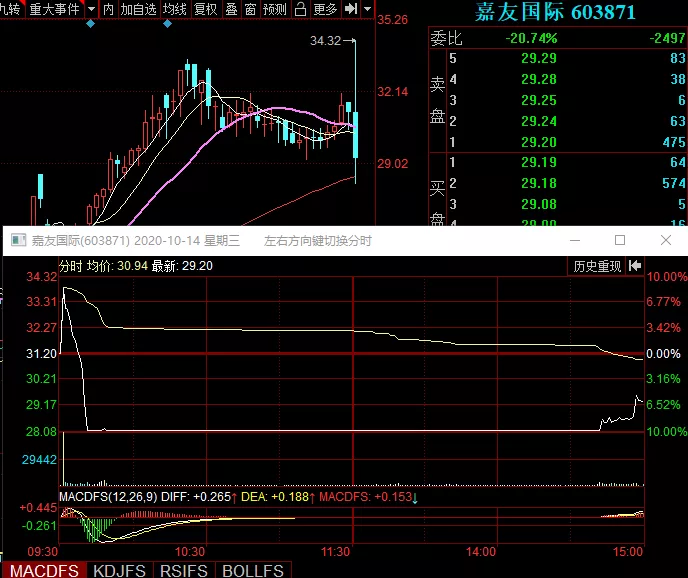
Task: Select sell level 2 price 29.24
Action: click(x=539, y=121)
